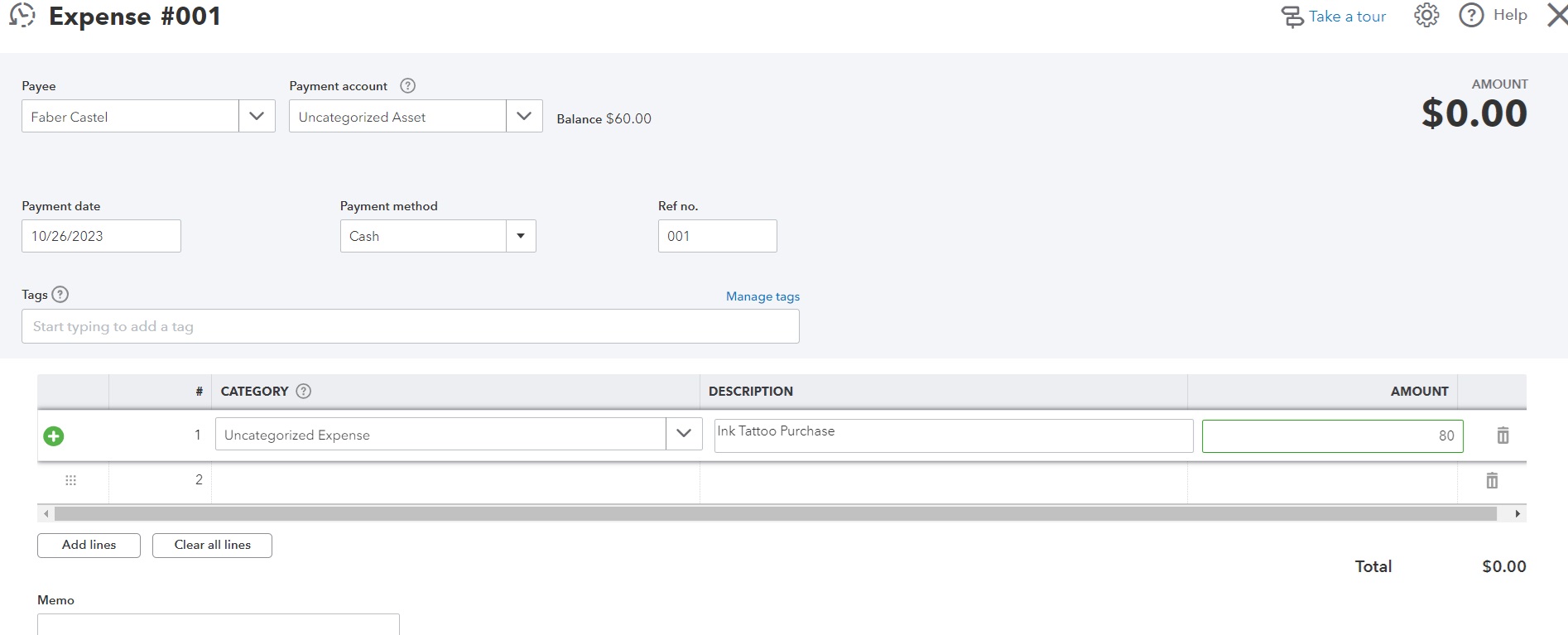Viewport: 1568px width, 635px height.
Task: Click the Clear all lines button
Action: point(212,545)
